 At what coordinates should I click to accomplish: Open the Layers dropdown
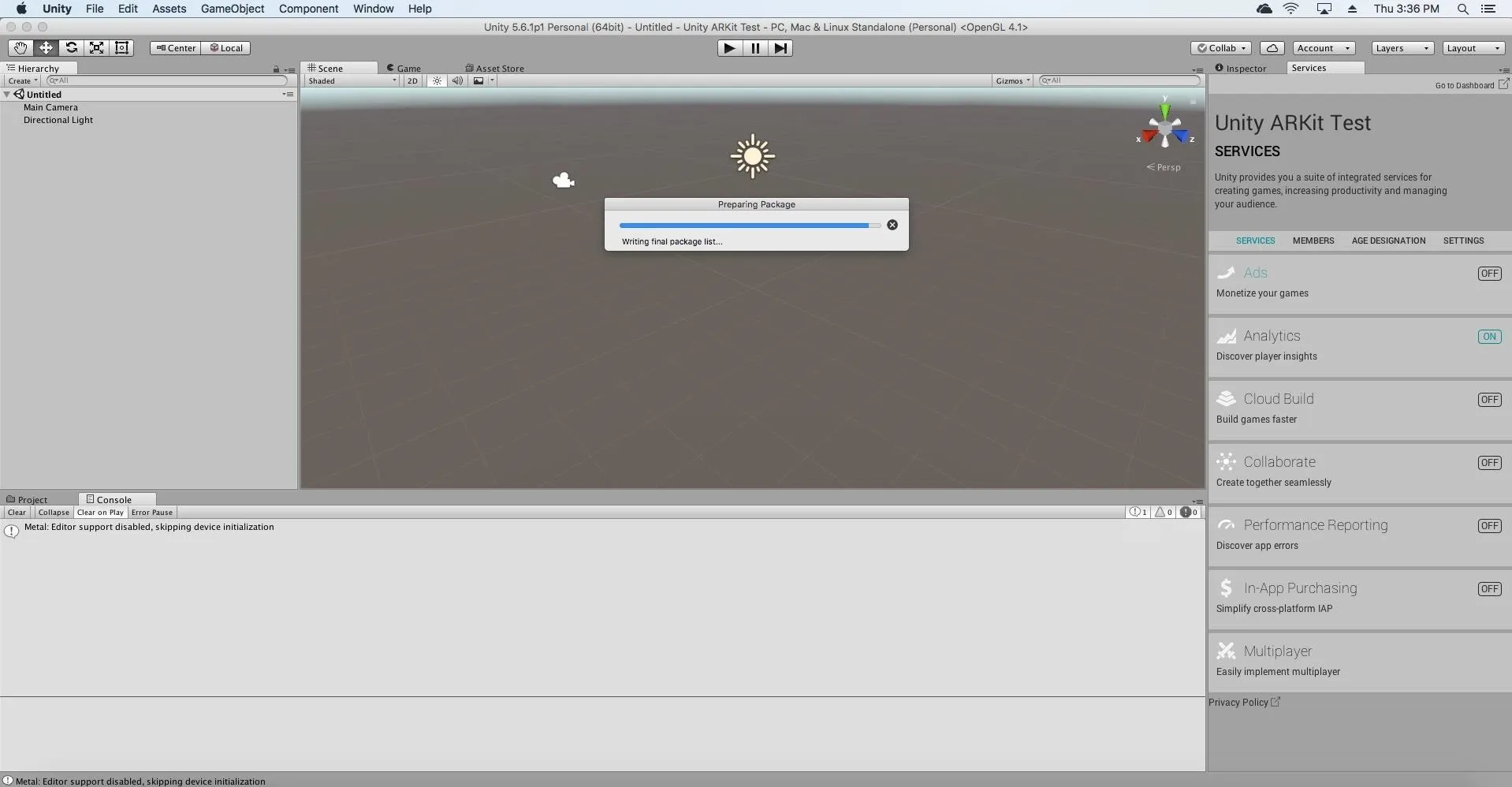tap(1402, 48)
